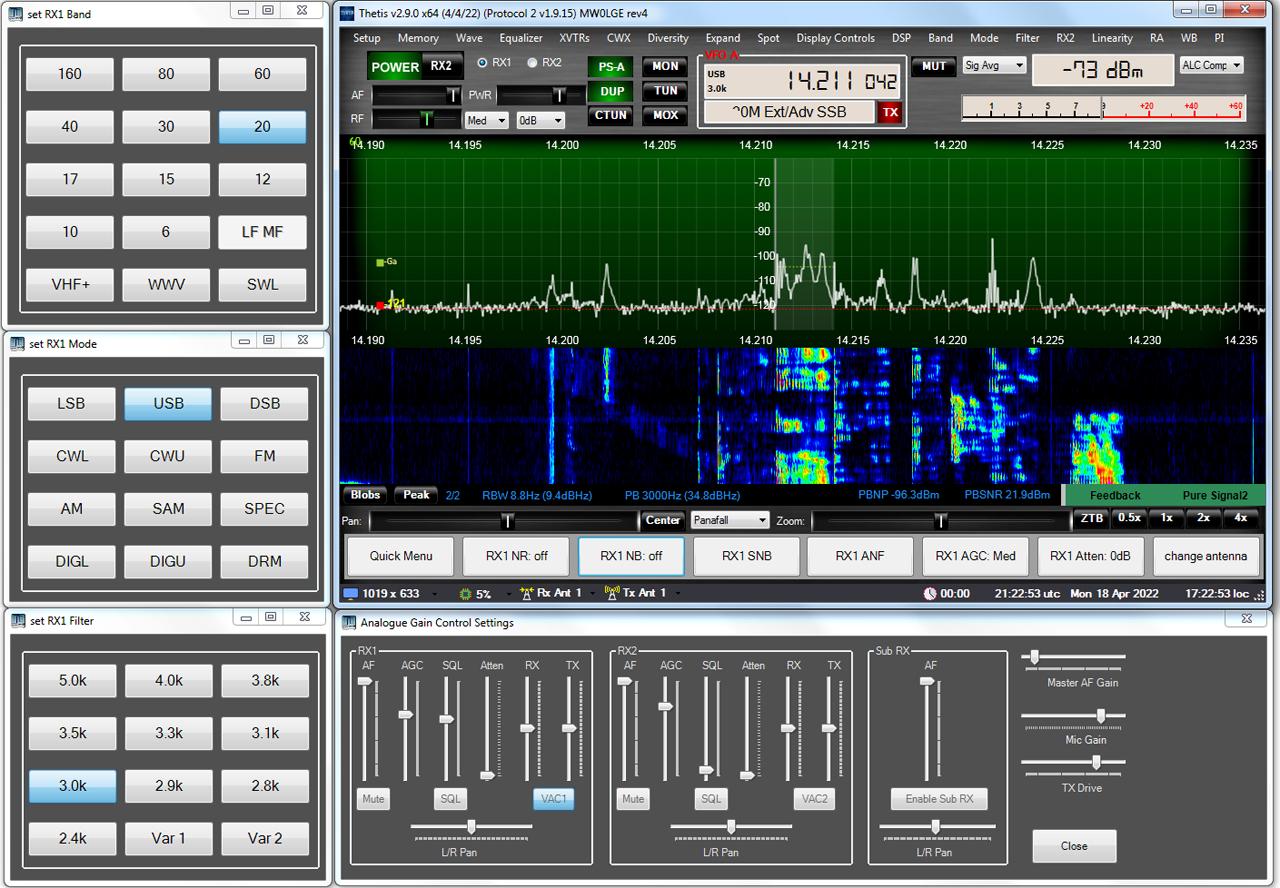The height and width of the screenshot is (888, 1280).
Task: Enable the VAC1 toggle under RX1
Action: point(553,799)
